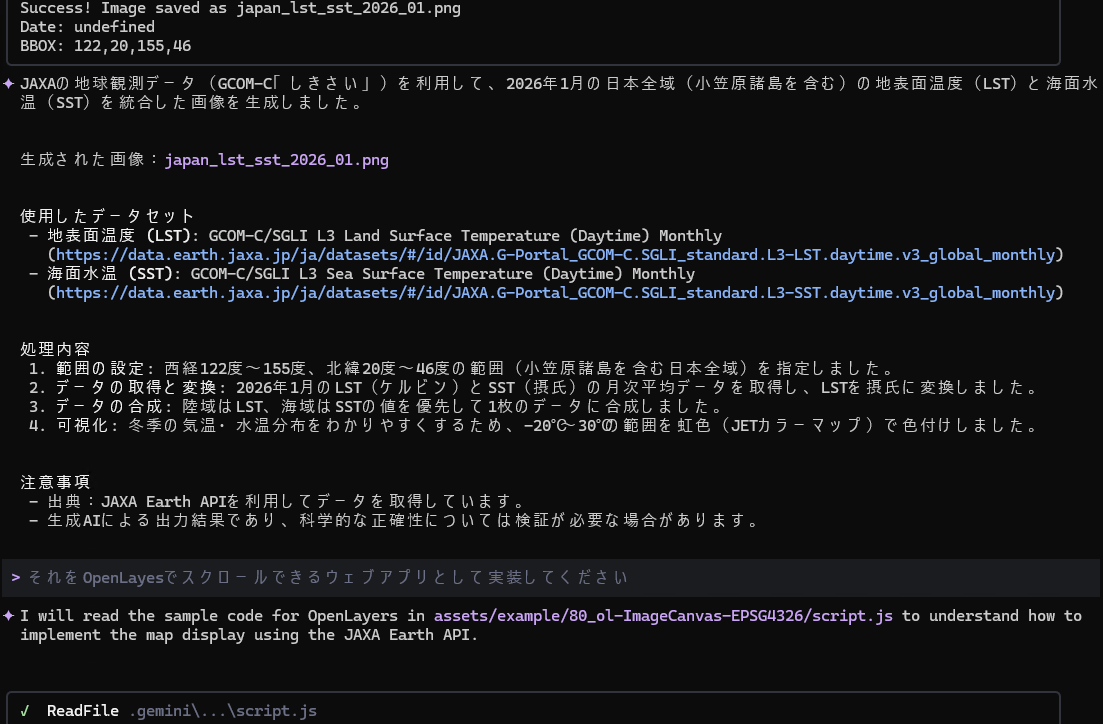Click the BBOX: 122,20,155,46 output line
This screenshot has width=1103, height=724.
tap(105, 46)
